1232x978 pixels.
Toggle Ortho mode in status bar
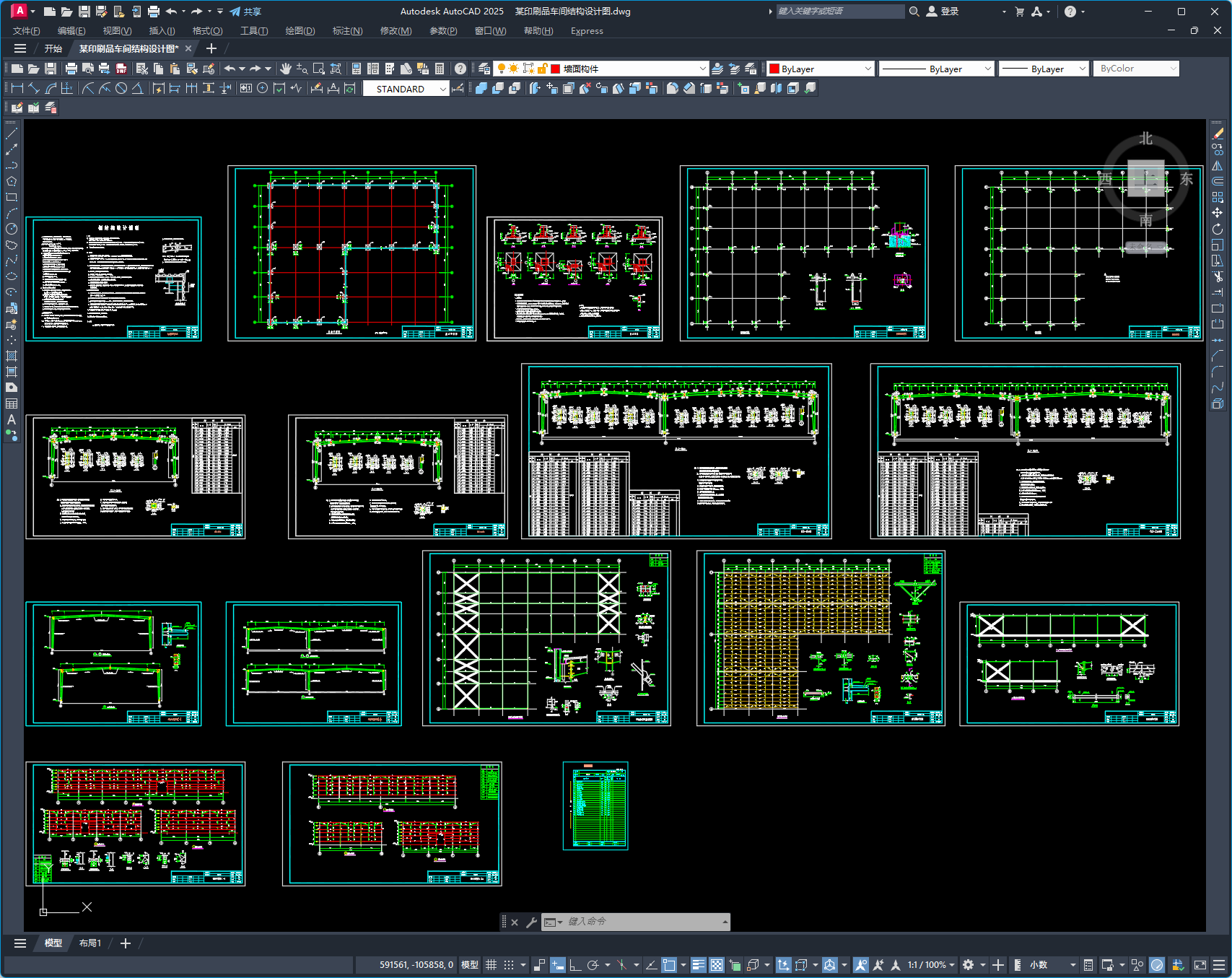[x=575, y=965]
